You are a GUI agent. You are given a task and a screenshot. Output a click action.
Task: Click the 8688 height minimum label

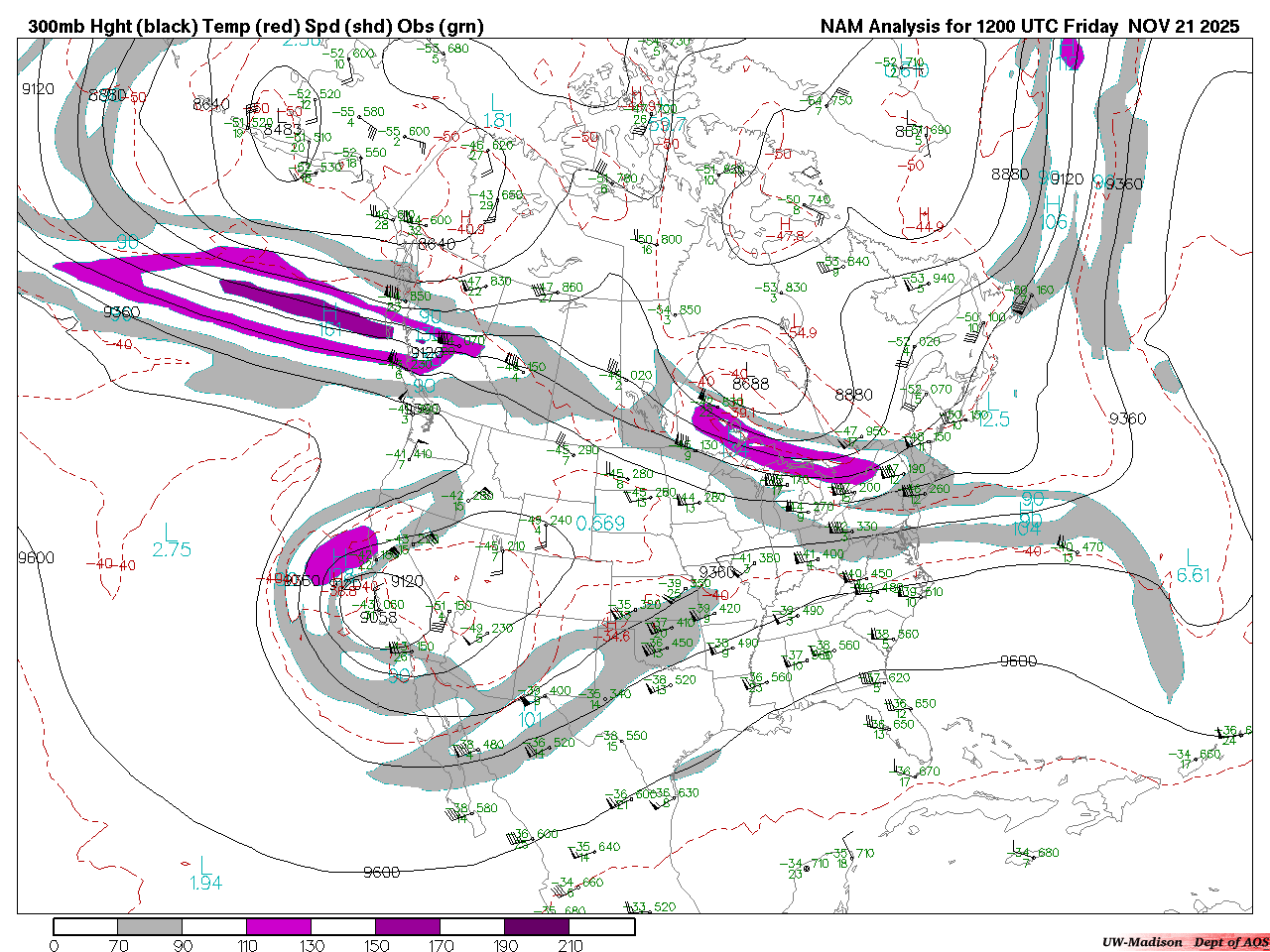[x=751, y=383]
